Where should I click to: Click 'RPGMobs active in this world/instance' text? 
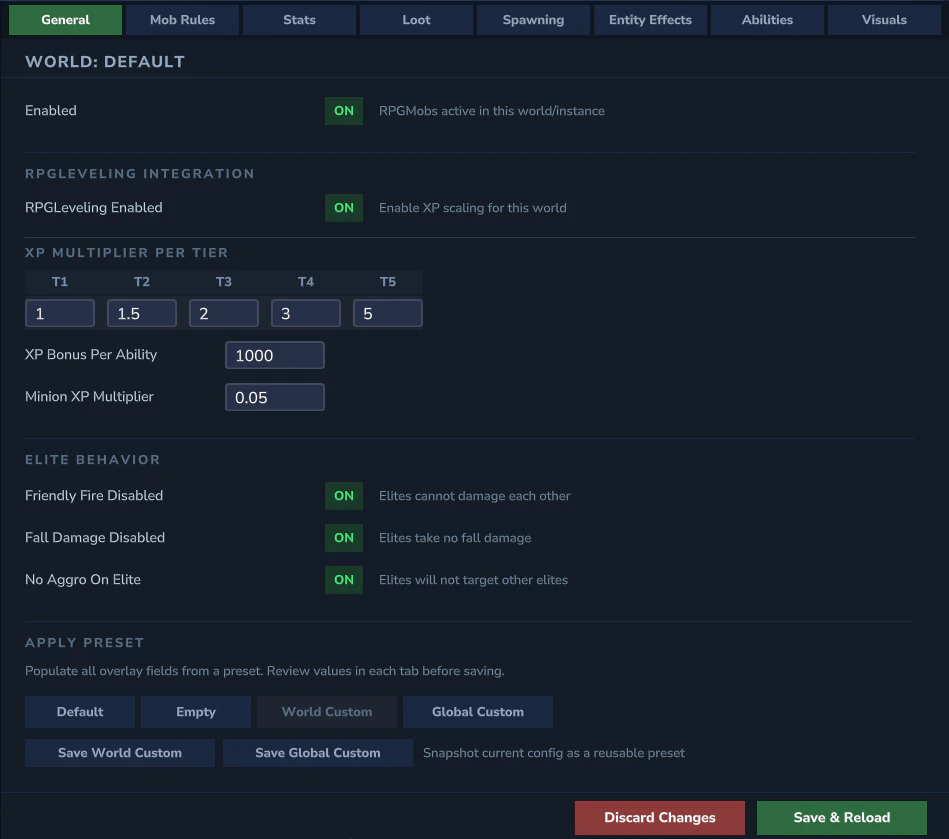tap(491, 111)
